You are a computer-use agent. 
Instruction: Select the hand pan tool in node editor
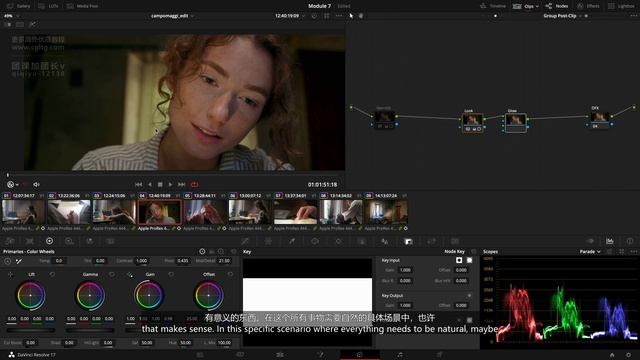click(361, 16)
